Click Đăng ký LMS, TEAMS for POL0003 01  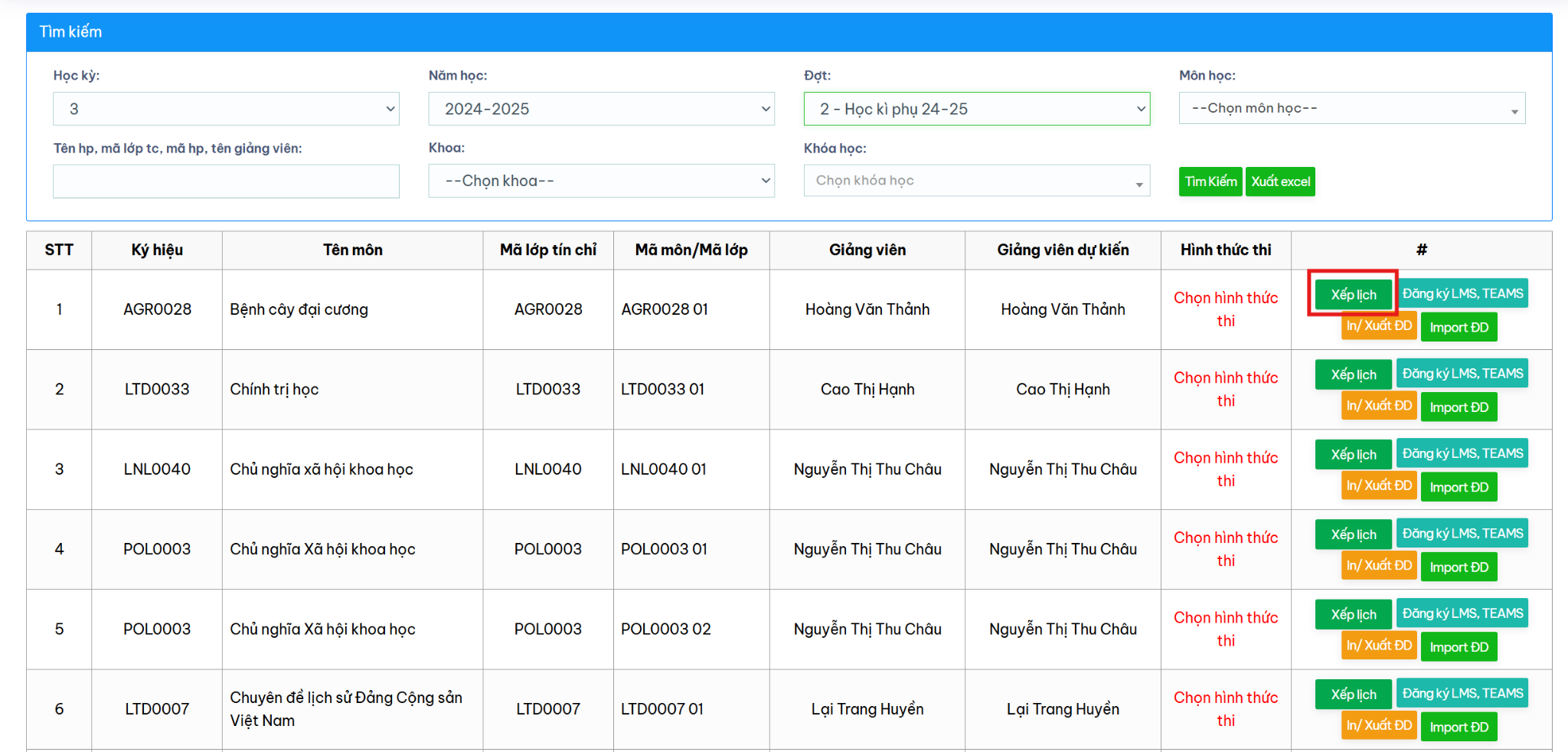1462,533
